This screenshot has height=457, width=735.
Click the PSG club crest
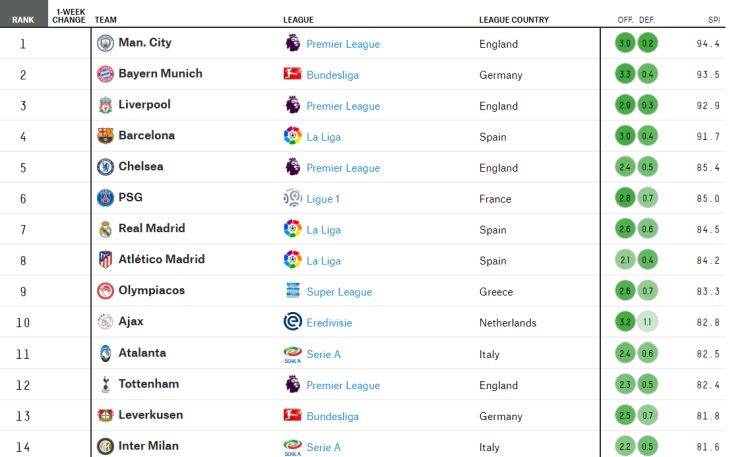coord(105,198)
